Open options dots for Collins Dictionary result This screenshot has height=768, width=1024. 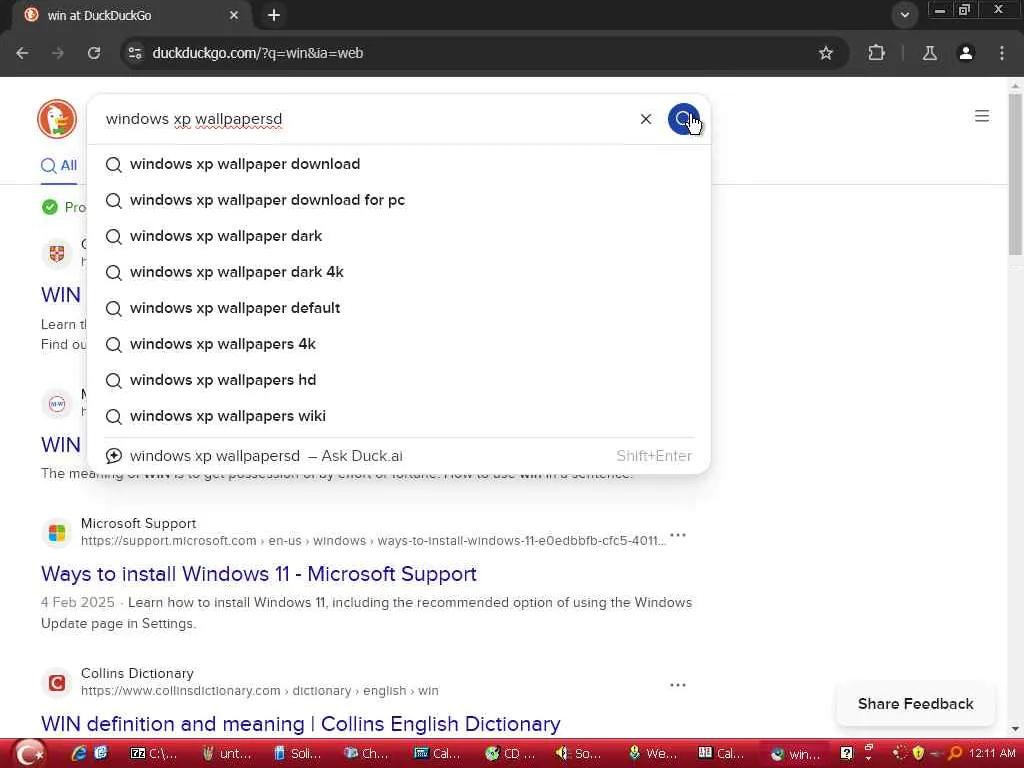tap(678, 685)
